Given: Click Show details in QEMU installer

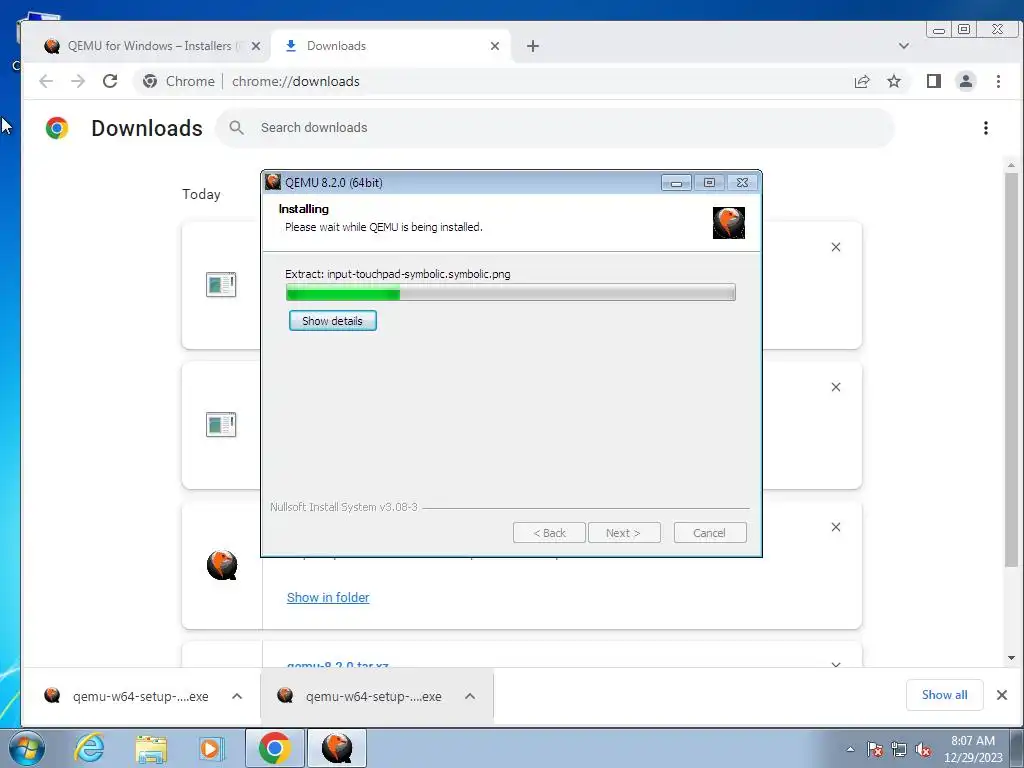Looking at the screenshot, I should pyautogui.click(x=332, y=321).
